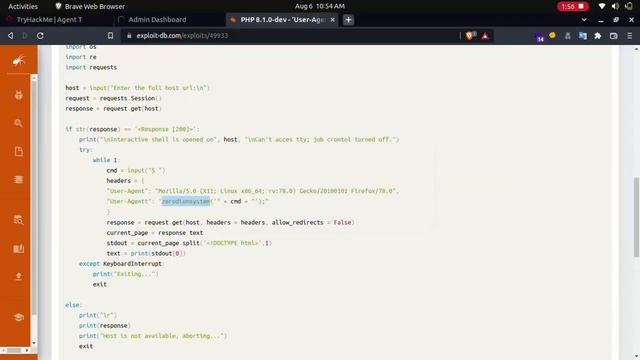The width and height of the screenshot is (640, 360).
Task: Click 'print("Exiting...")' code line
Action: [x=125, y=274]
